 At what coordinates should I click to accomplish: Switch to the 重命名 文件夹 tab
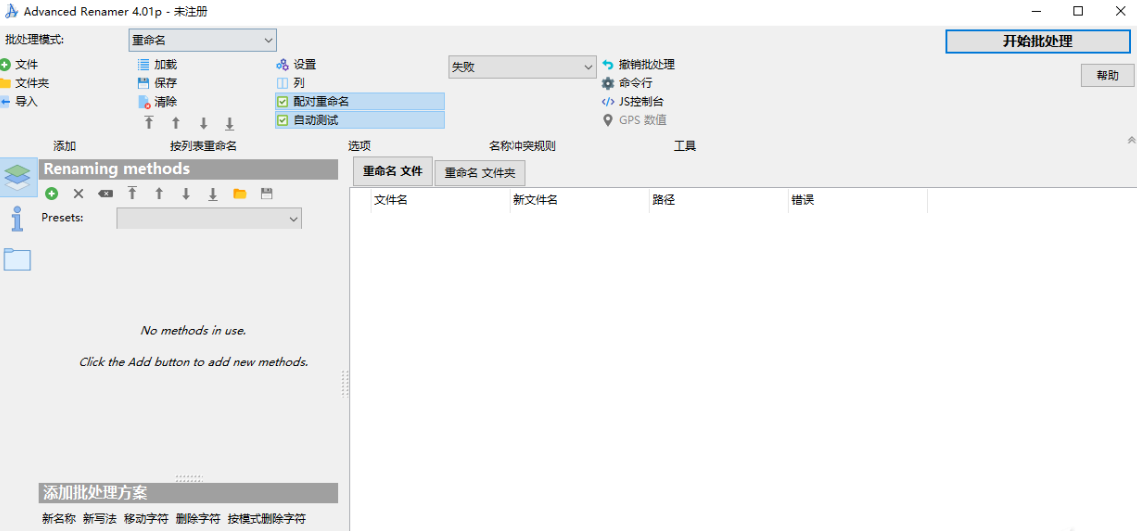pos(480,173)
